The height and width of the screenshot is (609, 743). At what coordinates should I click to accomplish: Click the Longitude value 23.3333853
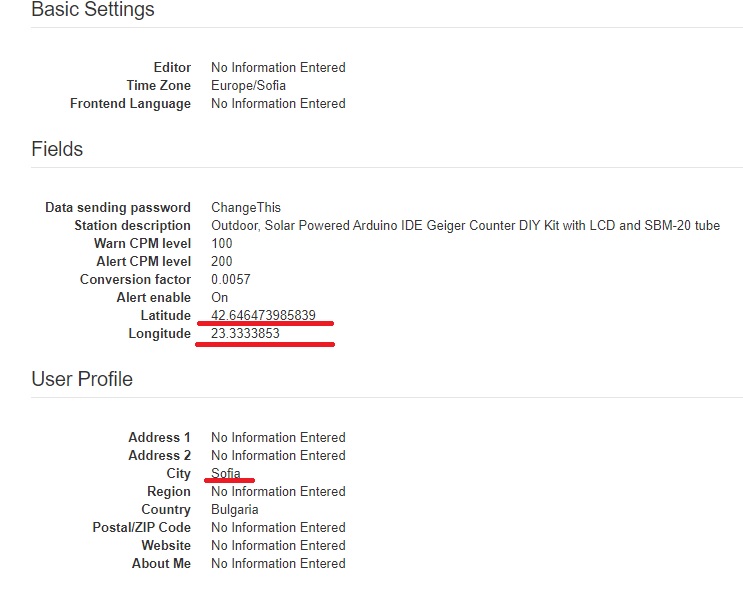point(245,333)
